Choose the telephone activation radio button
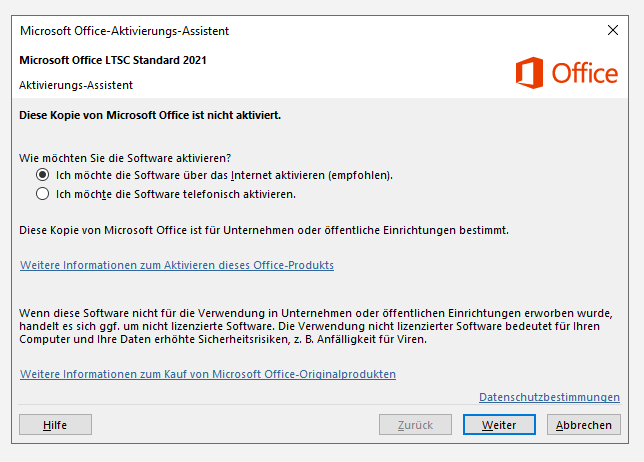The height and width of the screenshot is (462, 644). point(42,194)
